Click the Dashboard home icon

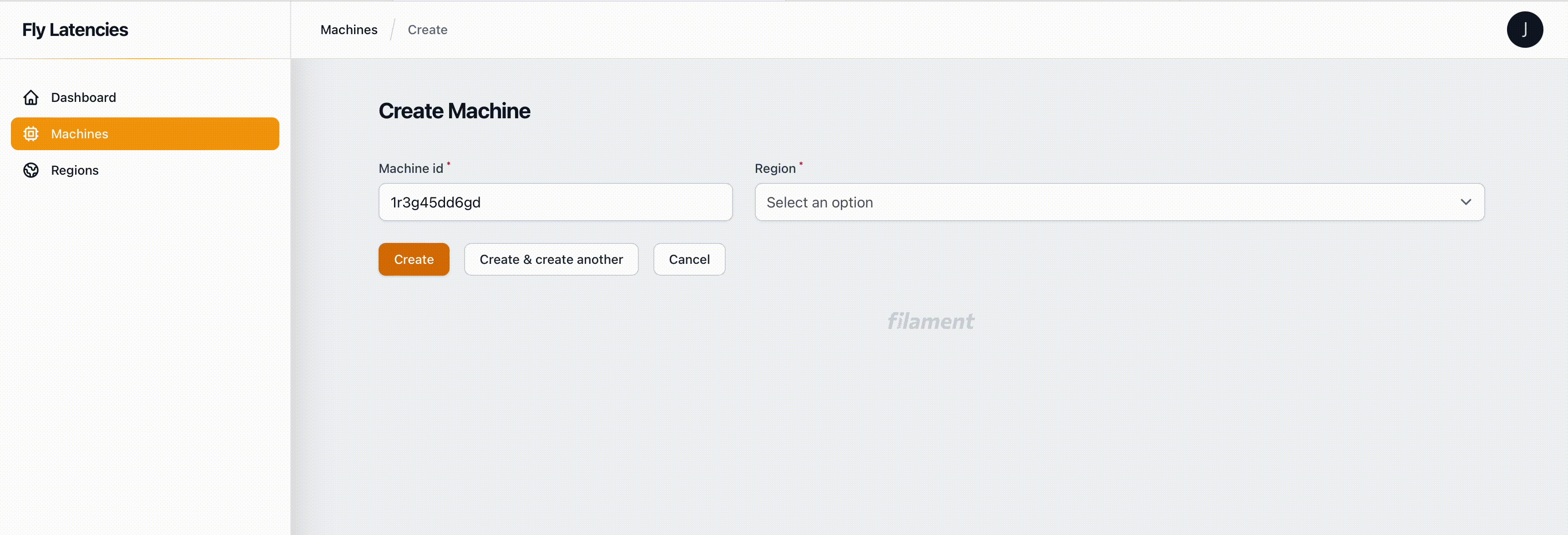click(x=31, y=97)
